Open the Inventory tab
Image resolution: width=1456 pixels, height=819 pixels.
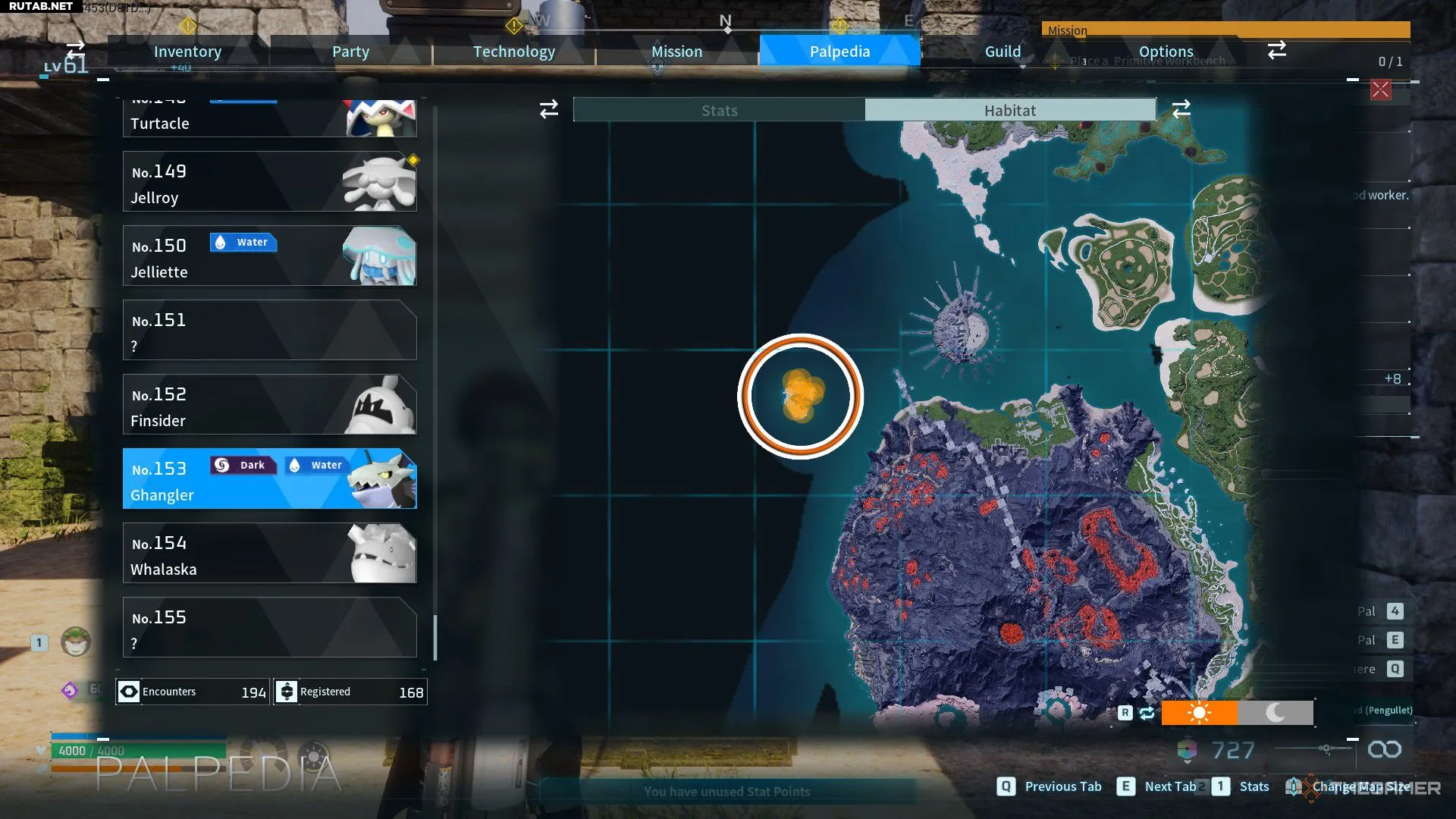tap(187, 52)
